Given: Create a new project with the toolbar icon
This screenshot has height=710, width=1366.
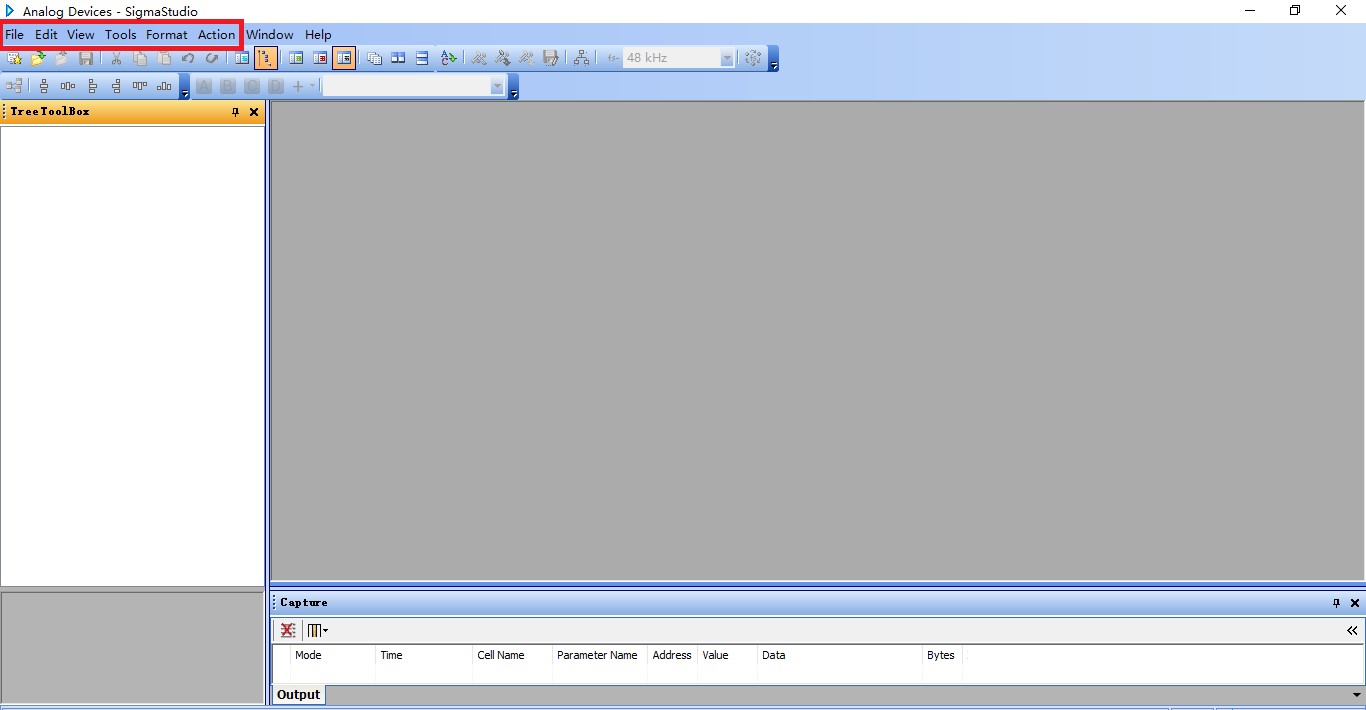Looking at the screenshot, I should (15, 58).
